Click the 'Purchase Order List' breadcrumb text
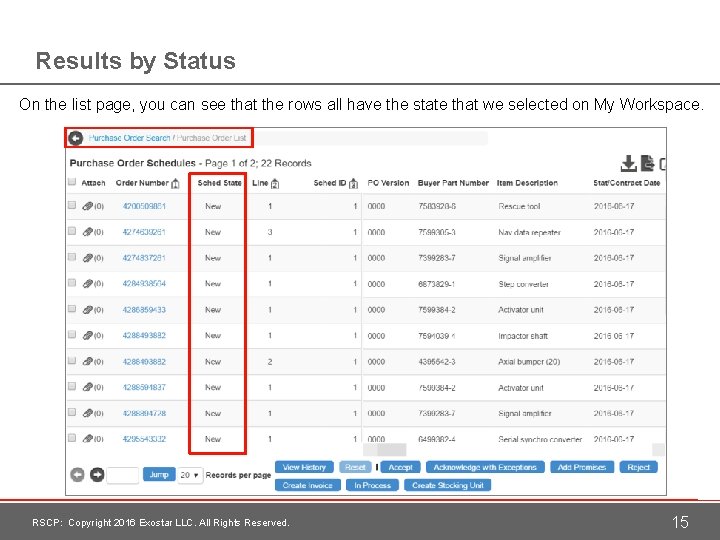Screen dimensions: 720x540 coord(212,138)
